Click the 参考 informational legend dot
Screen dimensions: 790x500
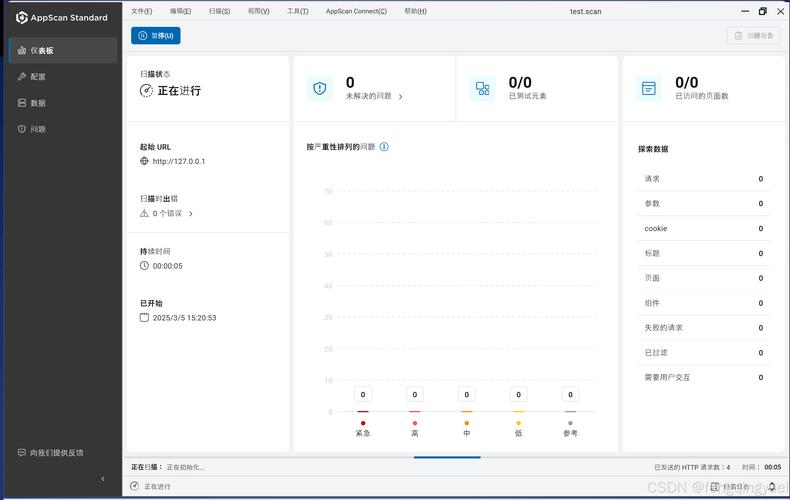tap(570, 423)
